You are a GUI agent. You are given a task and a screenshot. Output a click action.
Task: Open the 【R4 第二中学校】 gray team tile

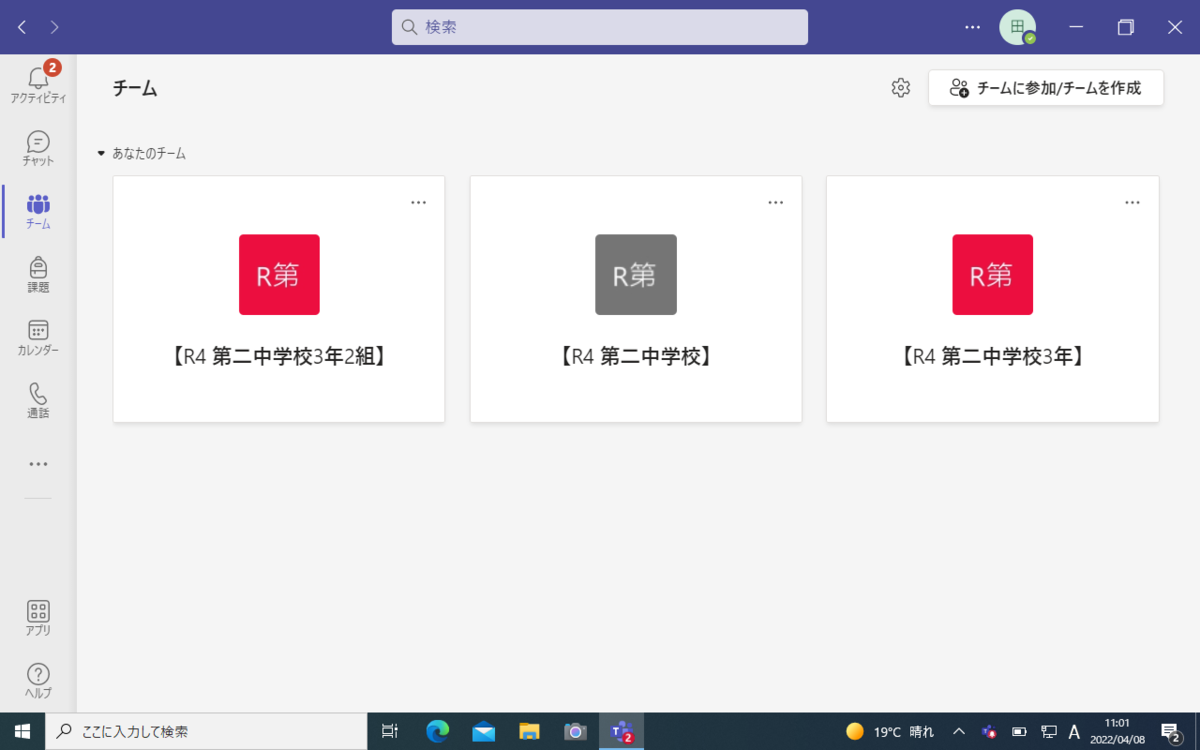click(636, 275)
